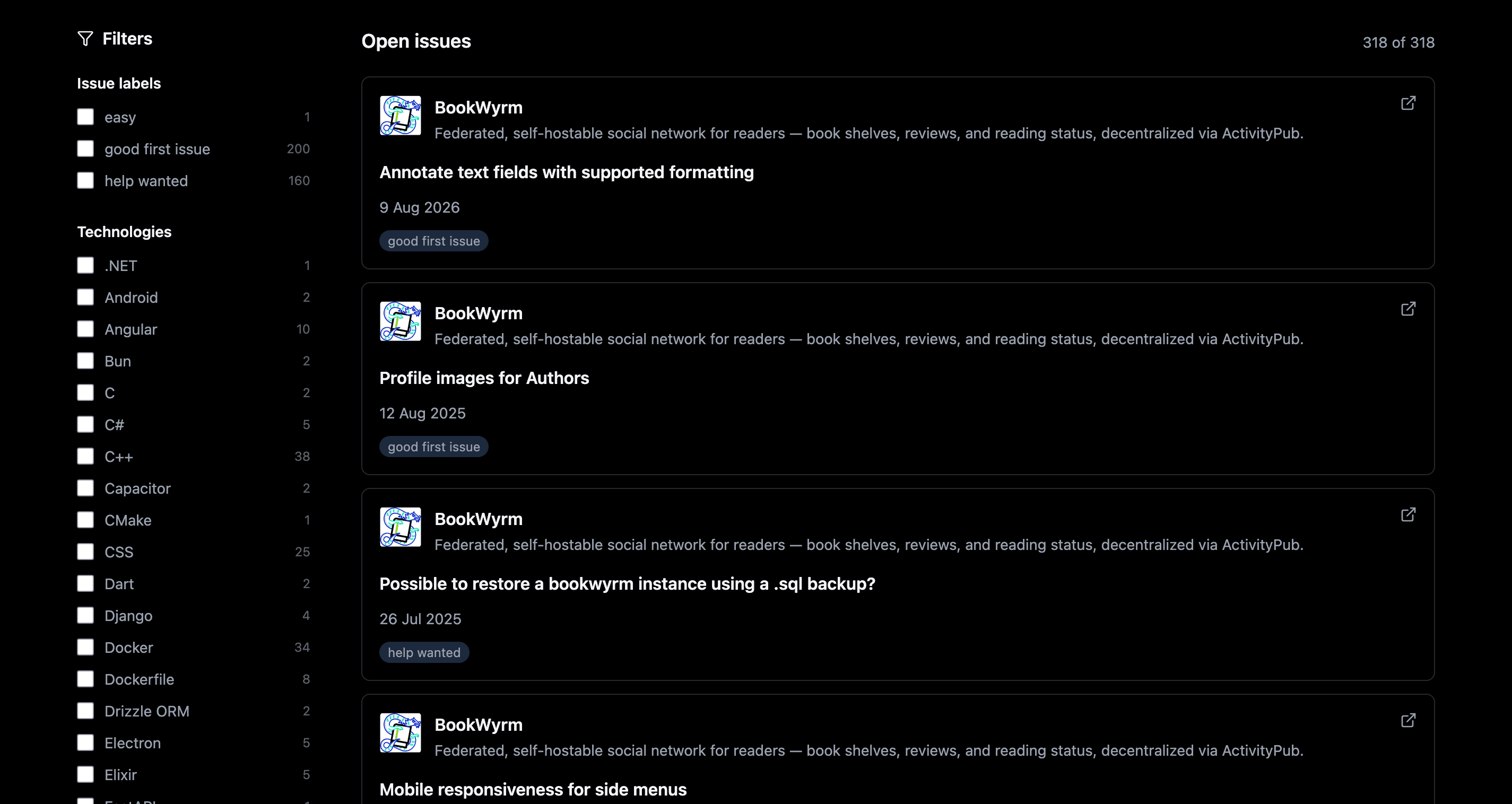
Task: Click BookWyrm description on Profile images card
Action: coord(868,339)
